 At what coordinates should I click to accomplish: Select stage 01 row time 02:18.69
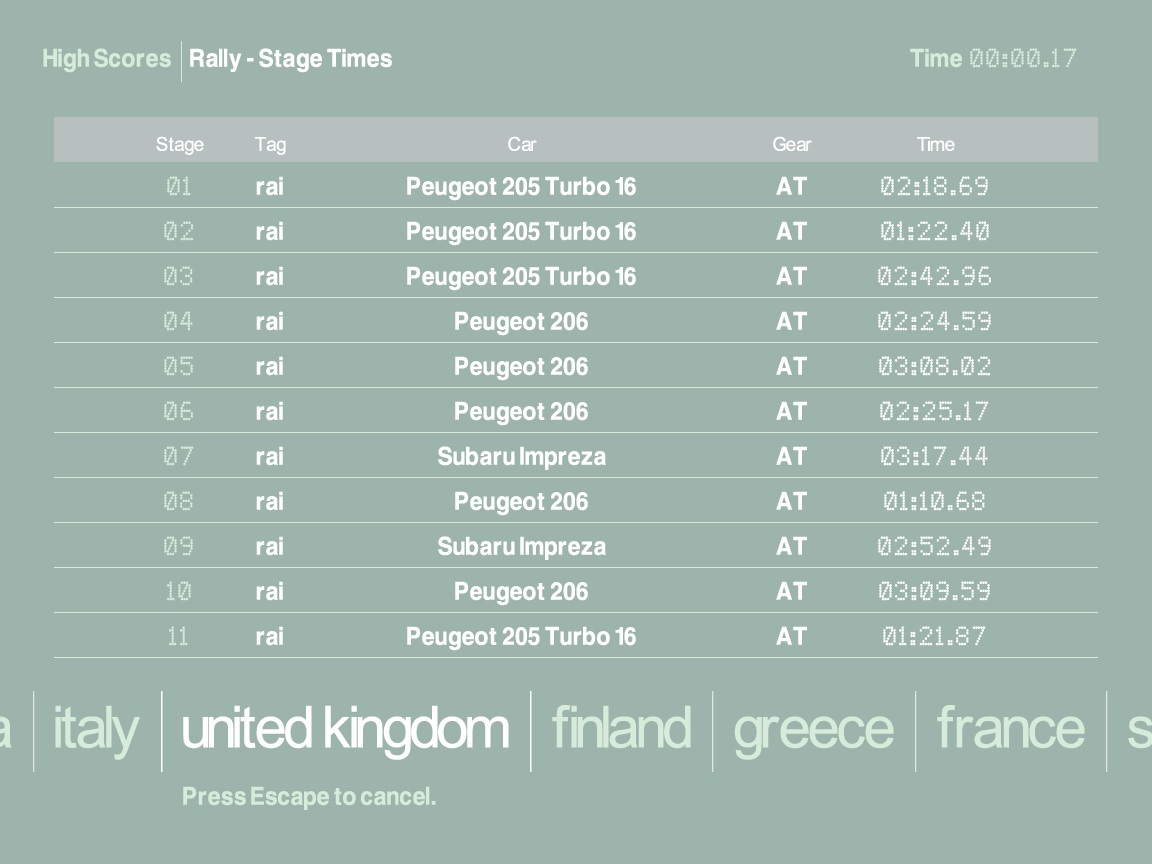pos(934,187)
